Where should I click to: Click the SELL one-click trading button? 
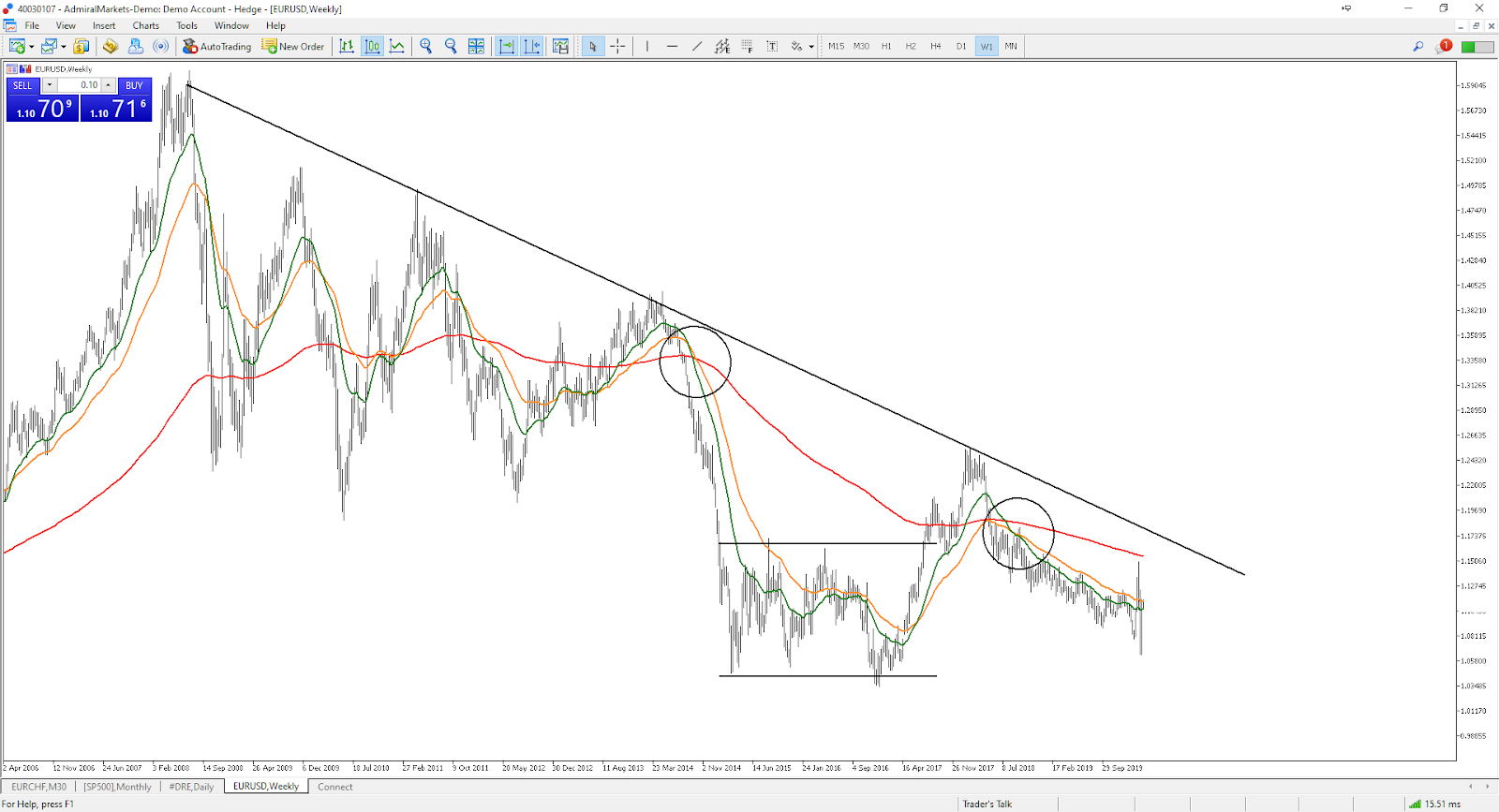coord(22,85)
